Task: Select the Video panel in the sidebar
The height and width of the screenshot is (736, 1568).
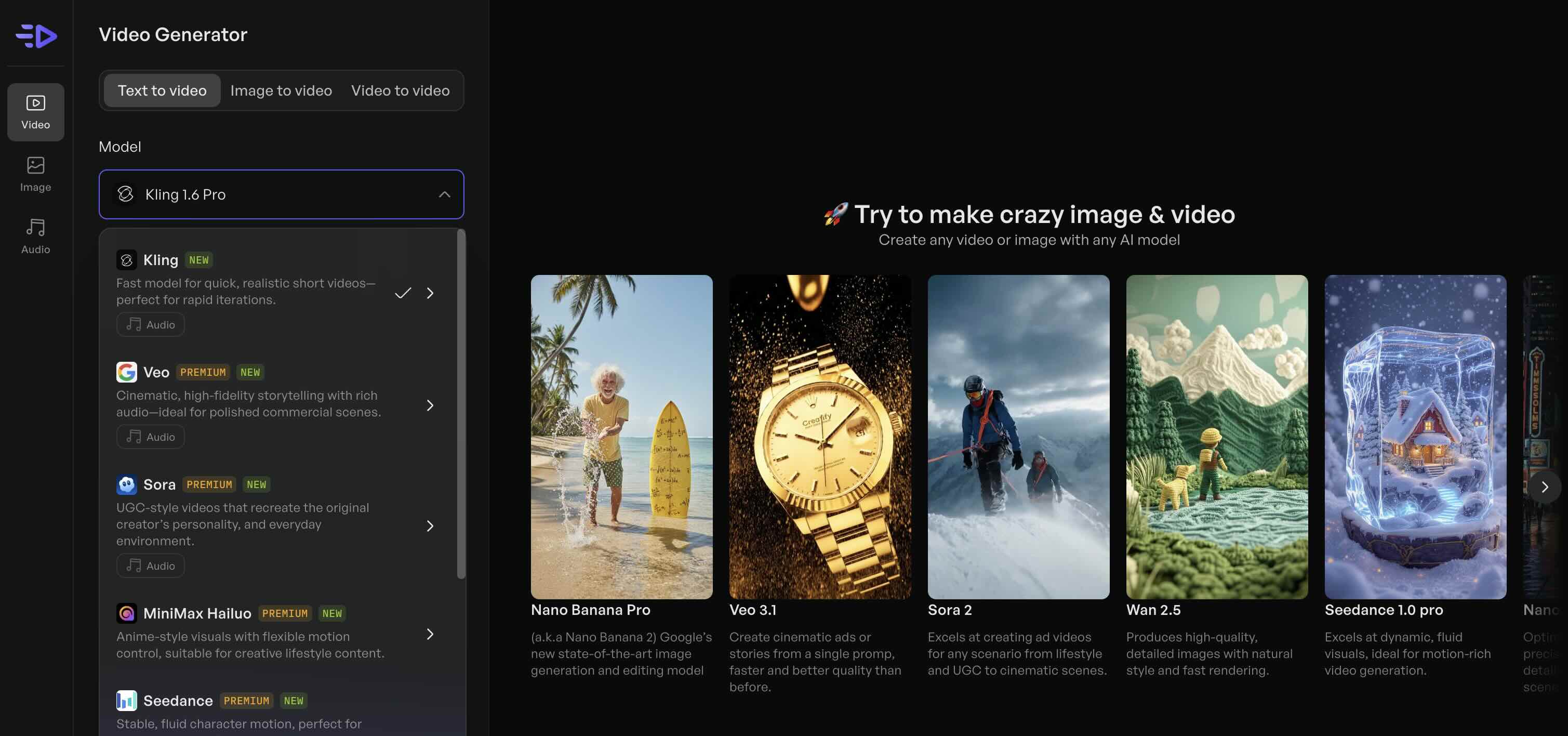Action: [x=35, y=112]
